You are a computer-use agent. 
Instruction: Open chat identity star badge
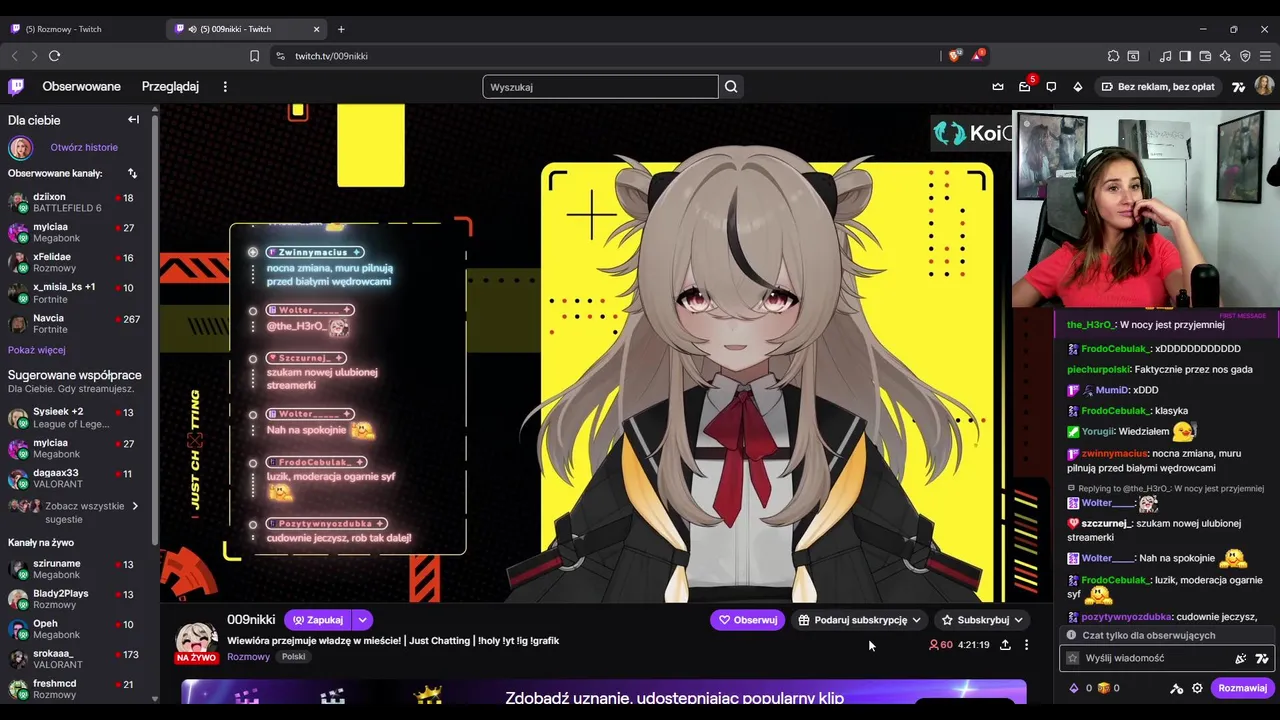click(1073, 658)
